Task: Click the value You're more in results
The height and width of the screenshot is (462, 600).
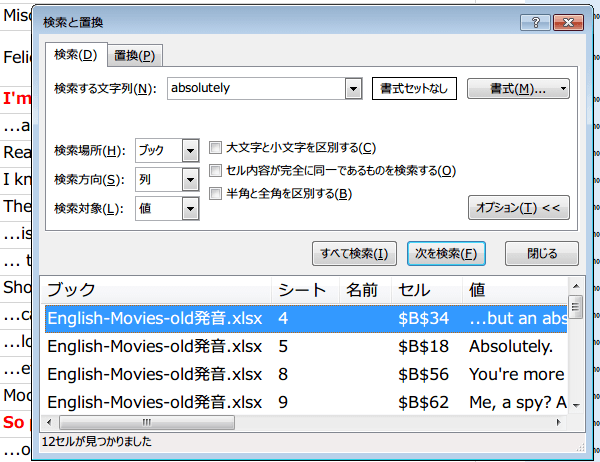Action: [517, 374]
